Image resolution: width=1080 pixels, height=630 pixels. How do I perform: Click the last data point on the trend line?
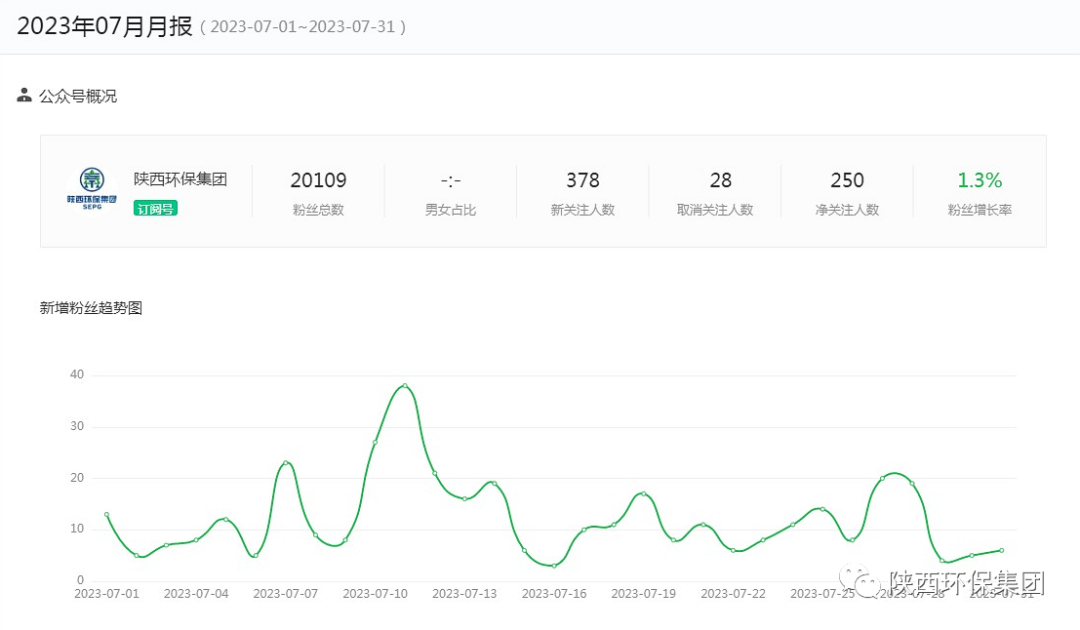point(1001,550)
